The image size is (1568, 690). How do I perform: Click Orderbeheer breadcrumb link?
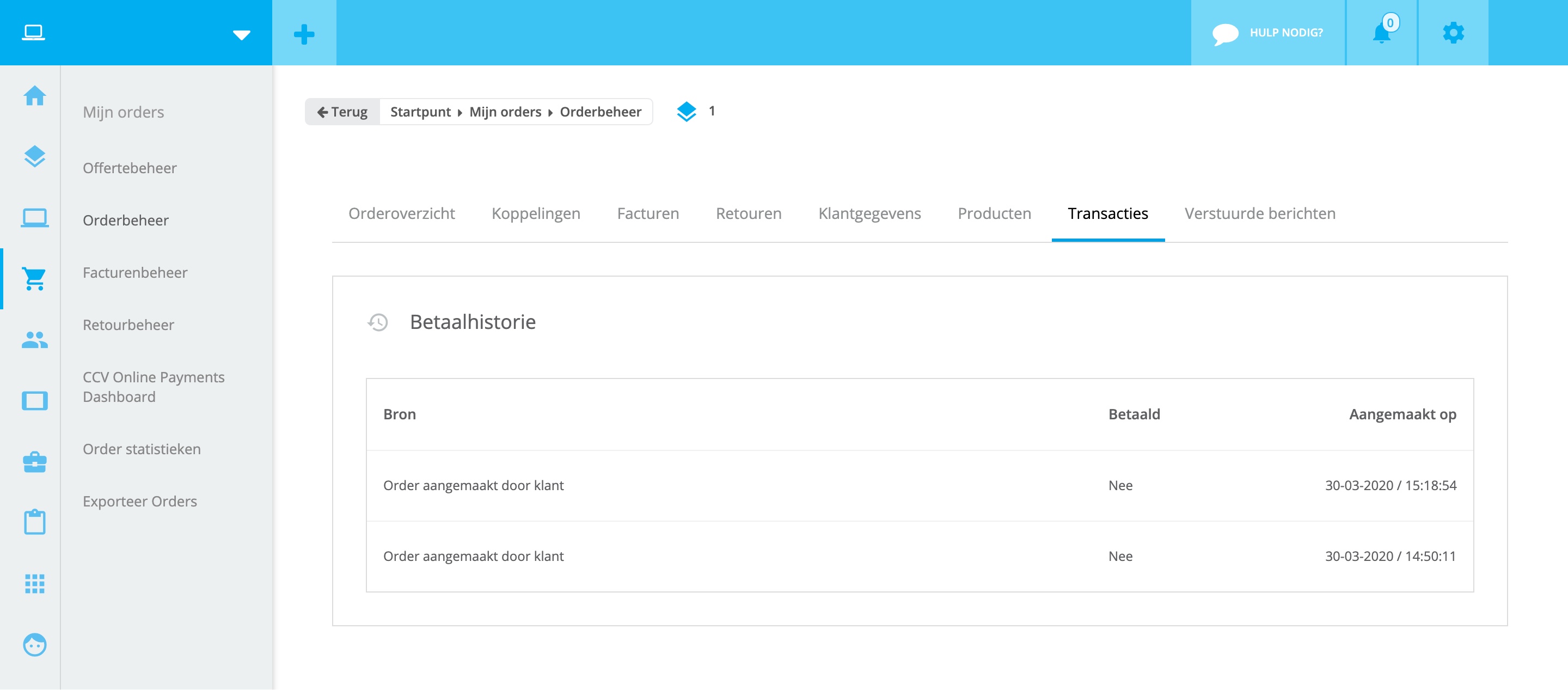pos(601,112)
